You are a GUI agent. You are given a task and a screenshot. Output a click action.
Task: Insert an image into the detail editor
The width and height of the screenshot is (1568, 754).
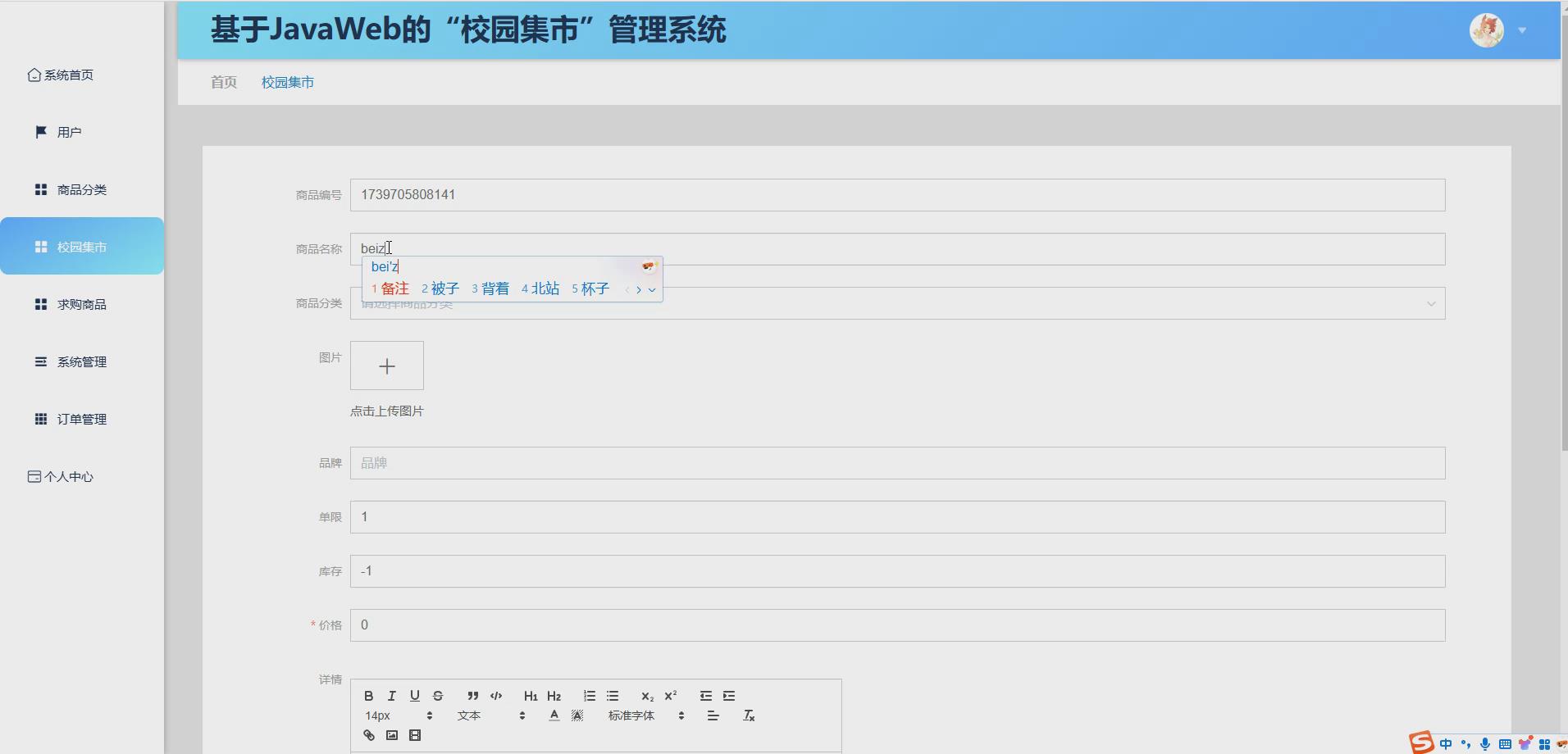pyautogui.click(x=391, y=735)
